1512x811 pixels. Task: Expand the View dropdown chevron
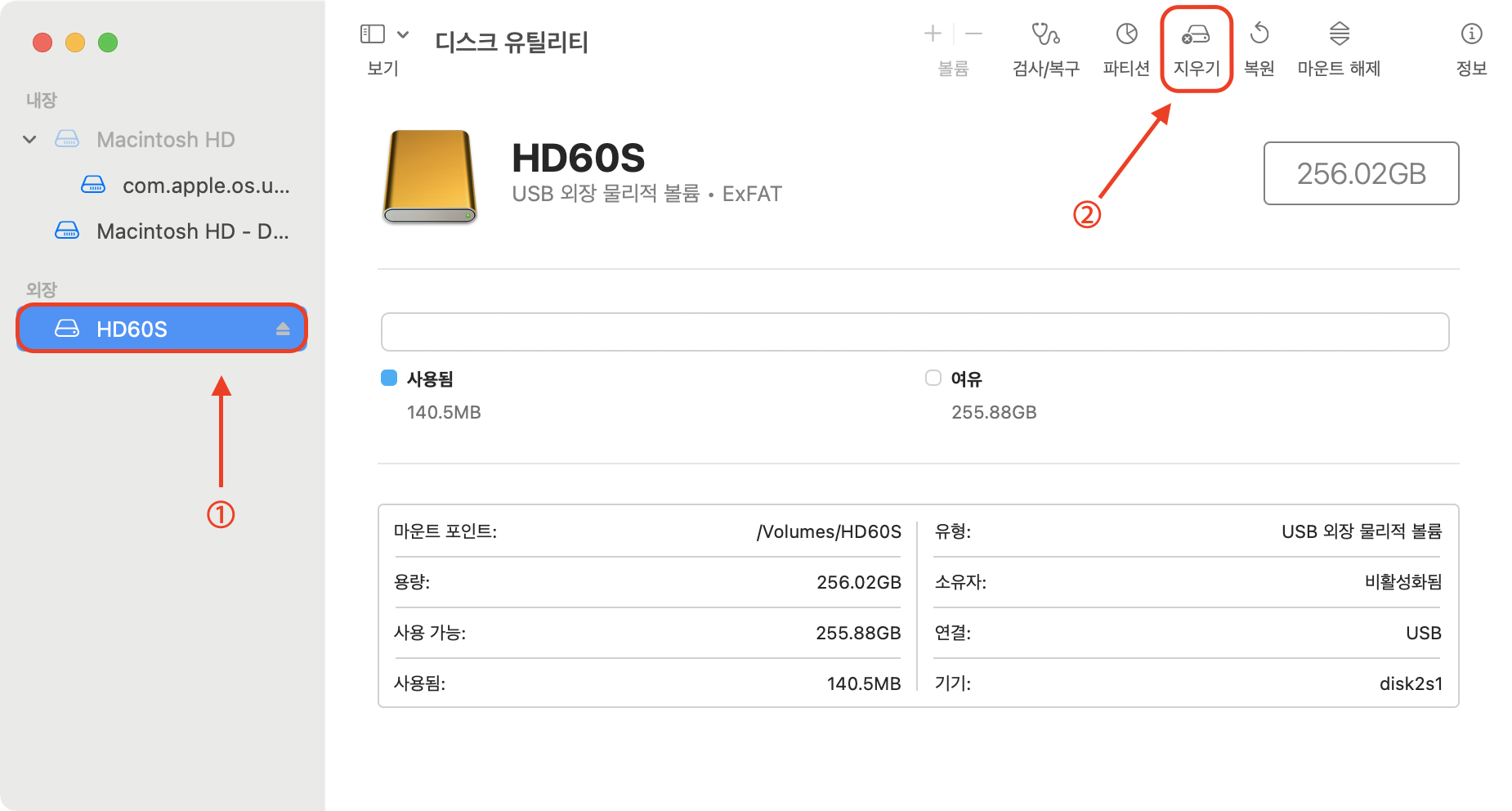click(x=403, y=34)
